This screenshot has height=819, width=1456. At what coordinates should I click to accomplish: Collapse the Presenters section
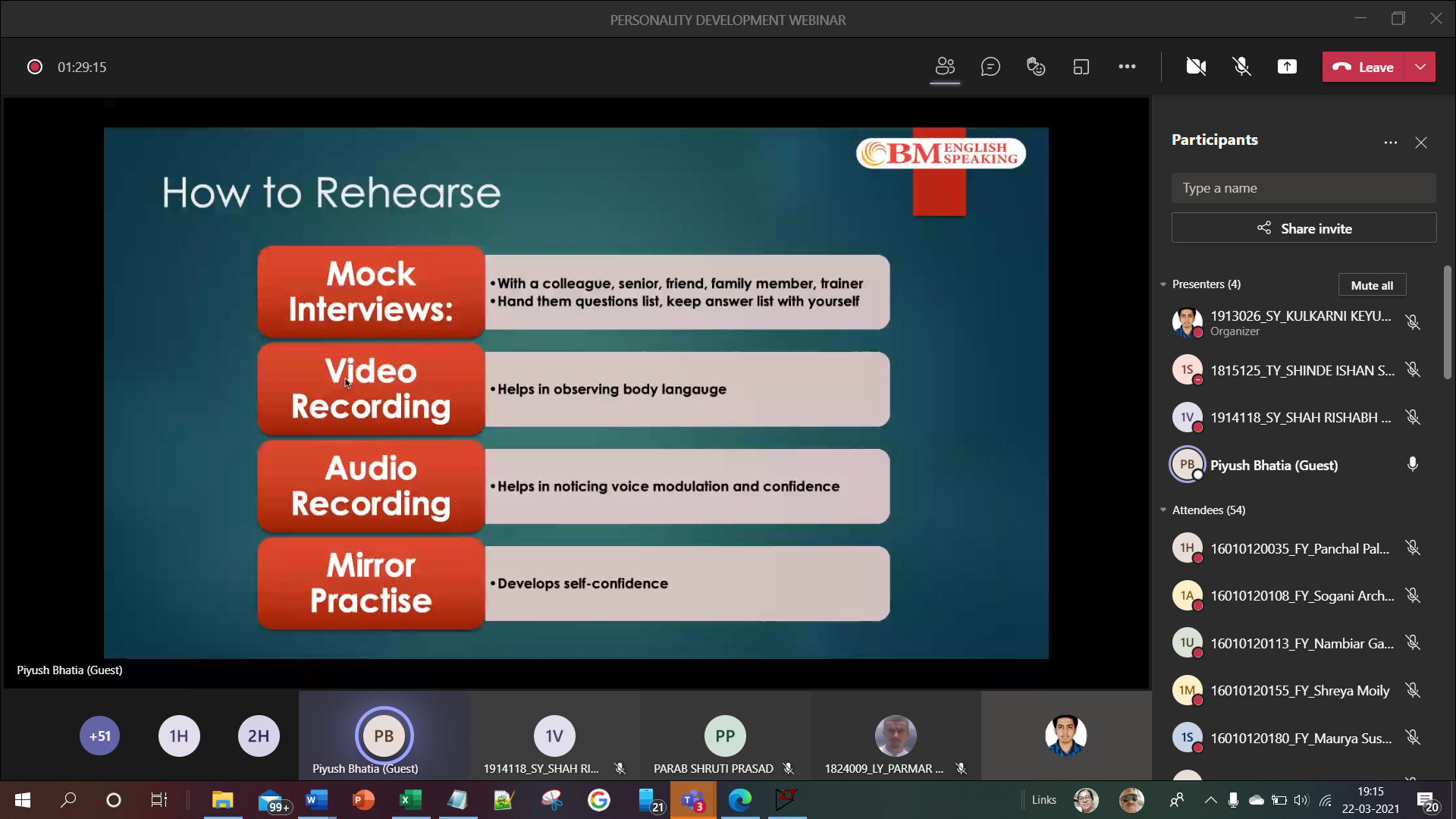click(1163, 284)
